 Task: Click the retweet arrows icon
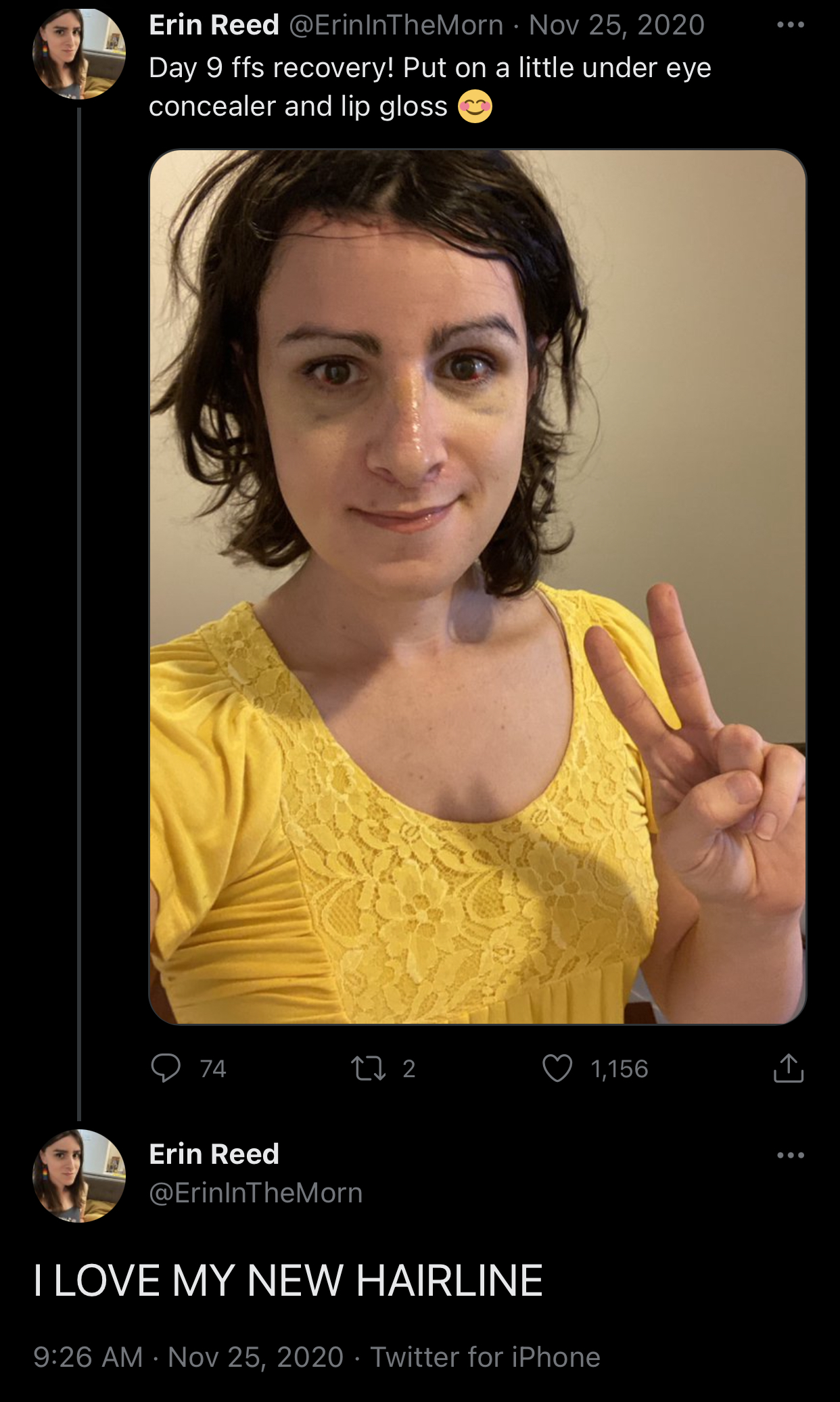click(369, 1068)
